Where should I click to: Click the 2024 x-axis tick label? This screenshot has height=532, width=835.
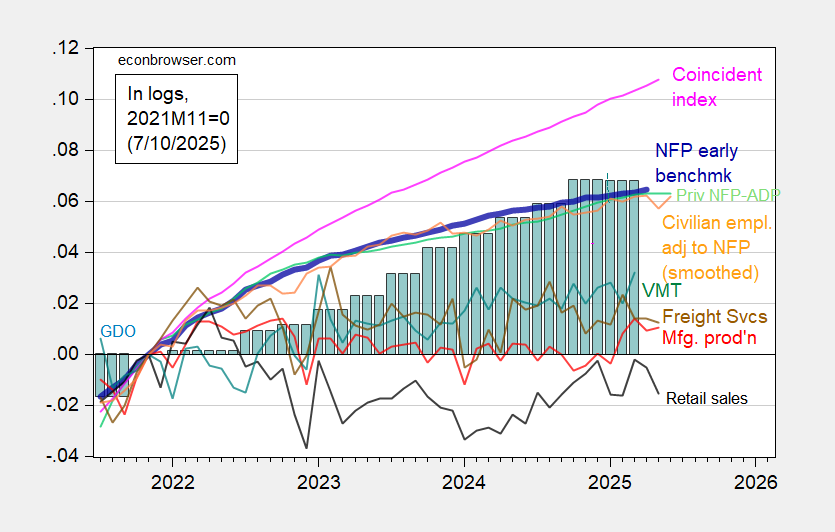pos(464,480)
